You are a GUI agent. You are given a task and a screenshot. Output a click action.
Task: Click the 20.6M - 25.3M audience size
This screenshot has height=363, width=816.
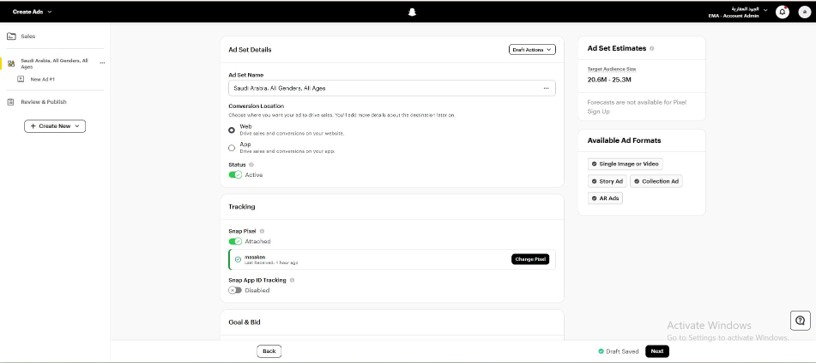(609, 80)
